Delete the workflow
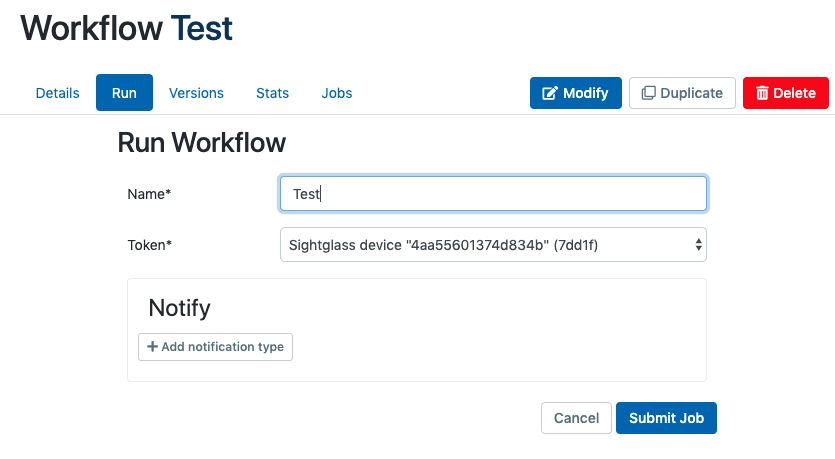Viewport: 835px width, 459px height. point(786,93)
